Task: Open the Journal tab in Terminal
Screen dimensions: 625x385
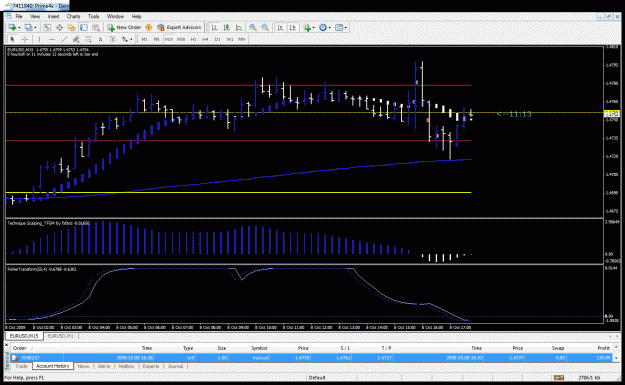Action: point(175,366)
